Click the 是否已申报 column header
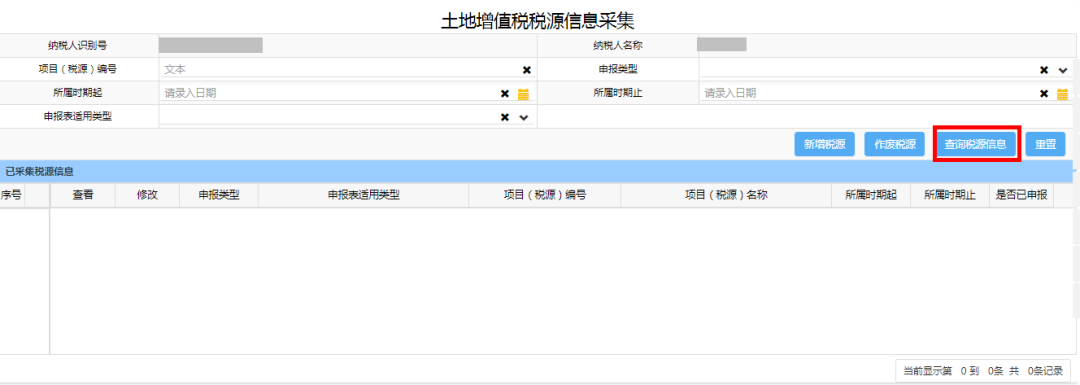 pyautogui.click(x=1021, y=195)
